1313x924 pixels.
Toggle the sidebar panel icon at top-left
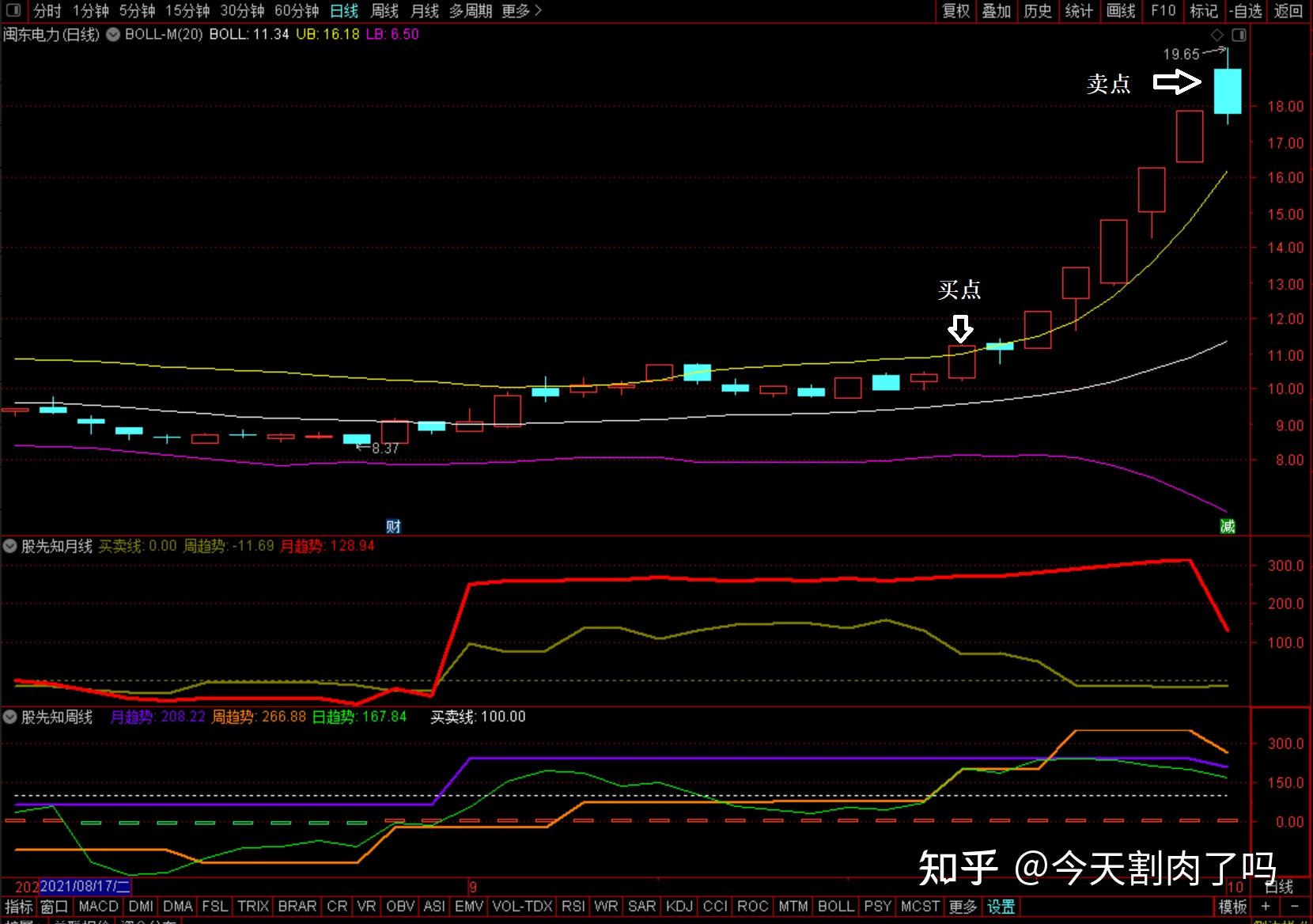13,10
